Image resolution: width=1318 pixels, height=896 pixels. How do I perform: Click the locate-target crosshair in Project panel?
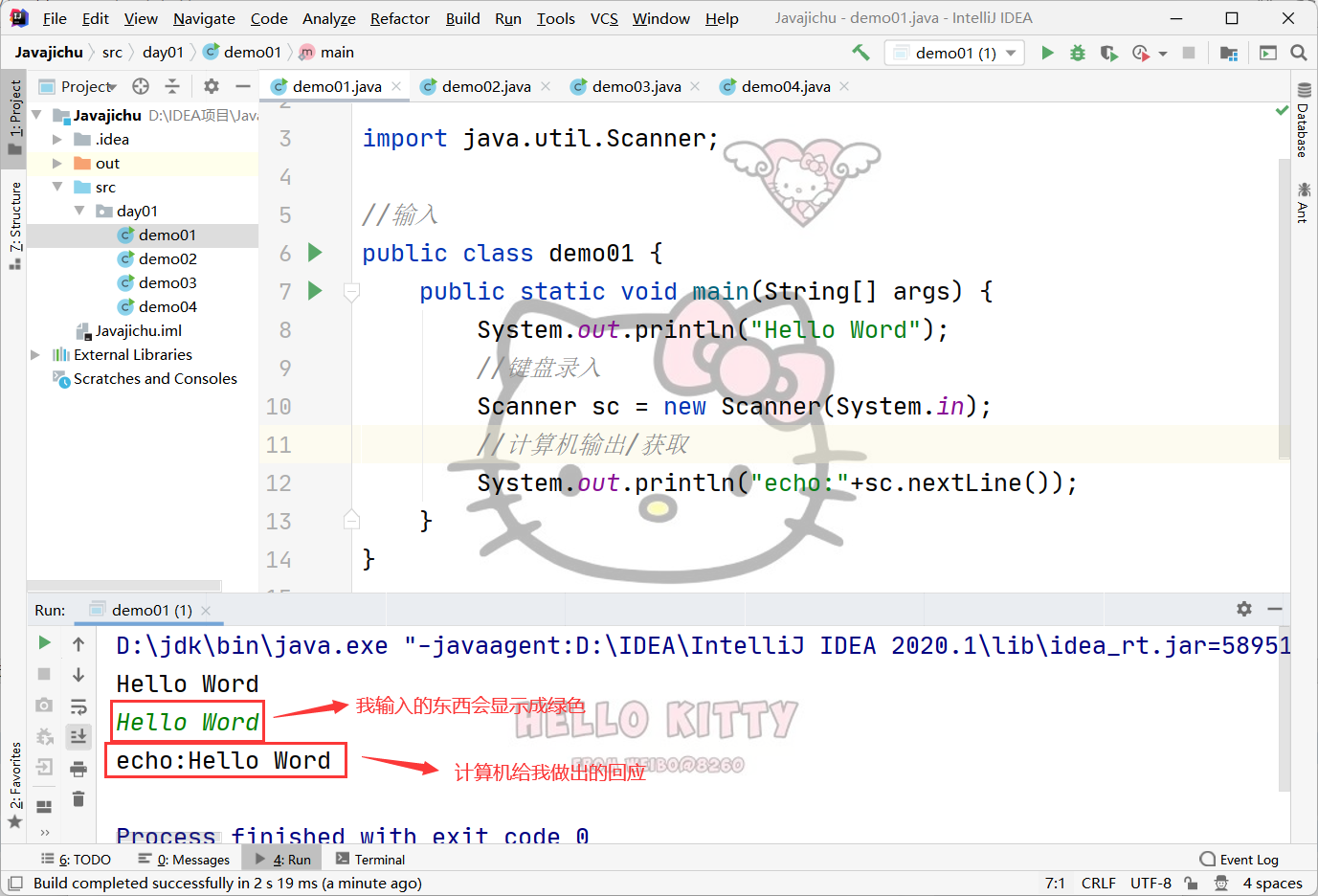tap(141, 86)
